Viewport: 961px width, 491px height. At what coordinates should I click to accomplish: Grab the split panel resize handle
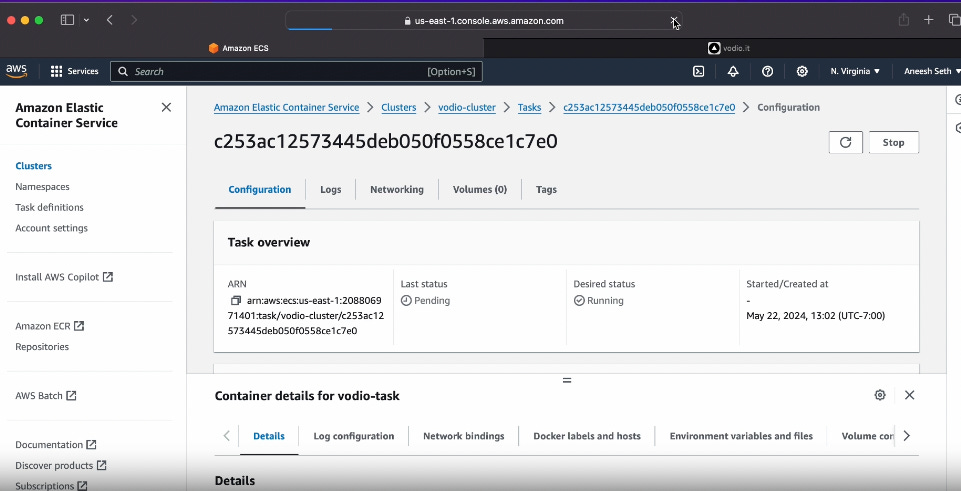pos(567,380)
